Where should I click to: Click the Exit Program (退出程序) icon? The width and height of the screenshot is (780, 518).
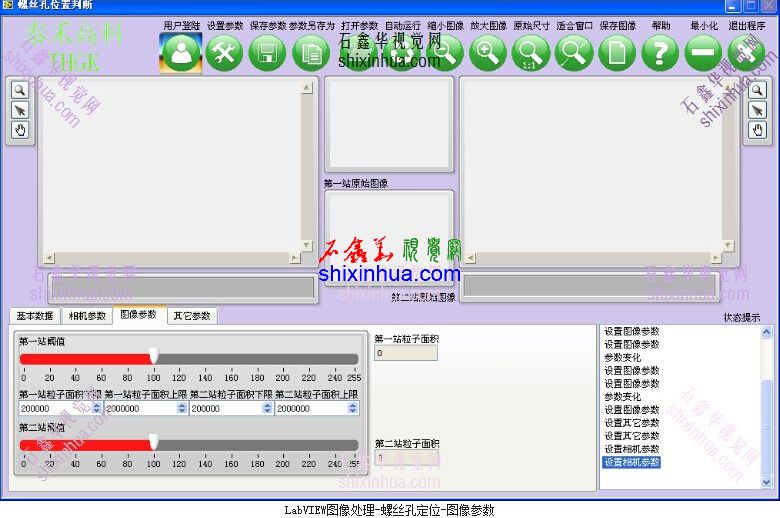[746, 53]
